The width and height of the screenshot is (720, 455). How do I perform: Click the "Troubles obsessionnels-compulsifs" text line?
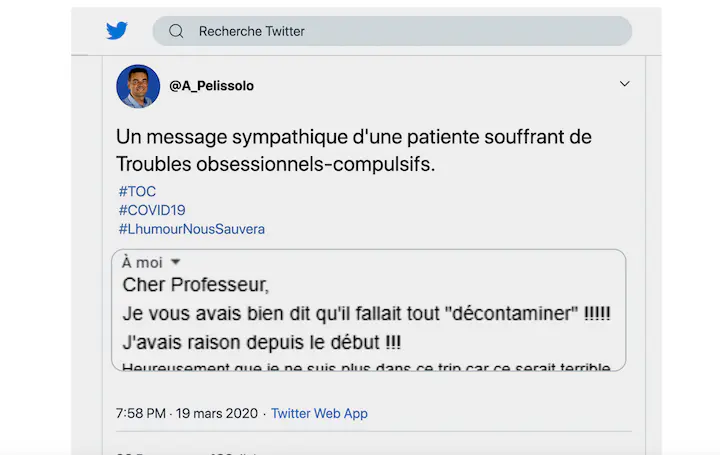pos(276,164)
